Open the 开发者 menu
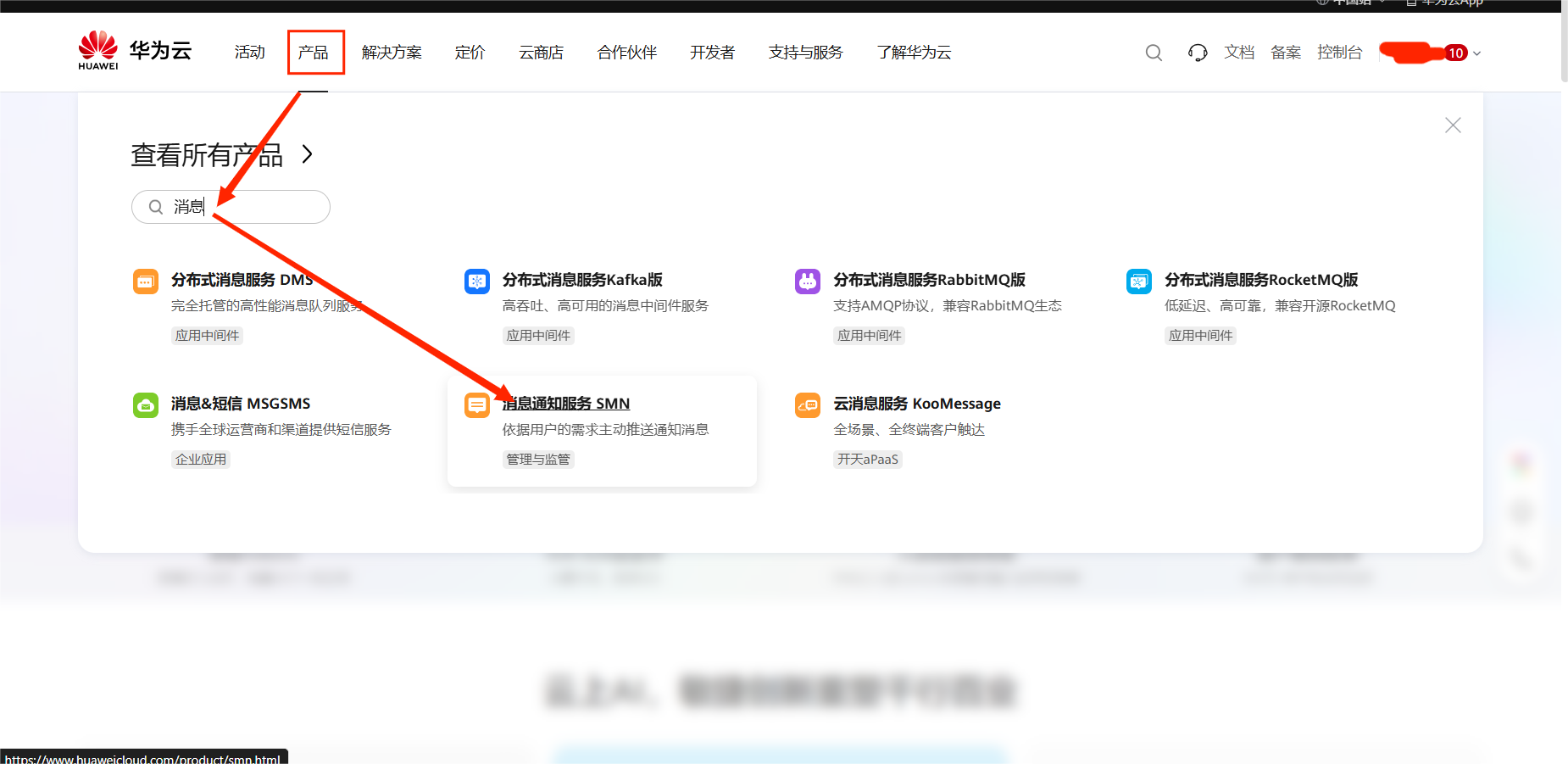This screenshot has height=764, width=1568. pyautogui.click(x=713, y=53)
